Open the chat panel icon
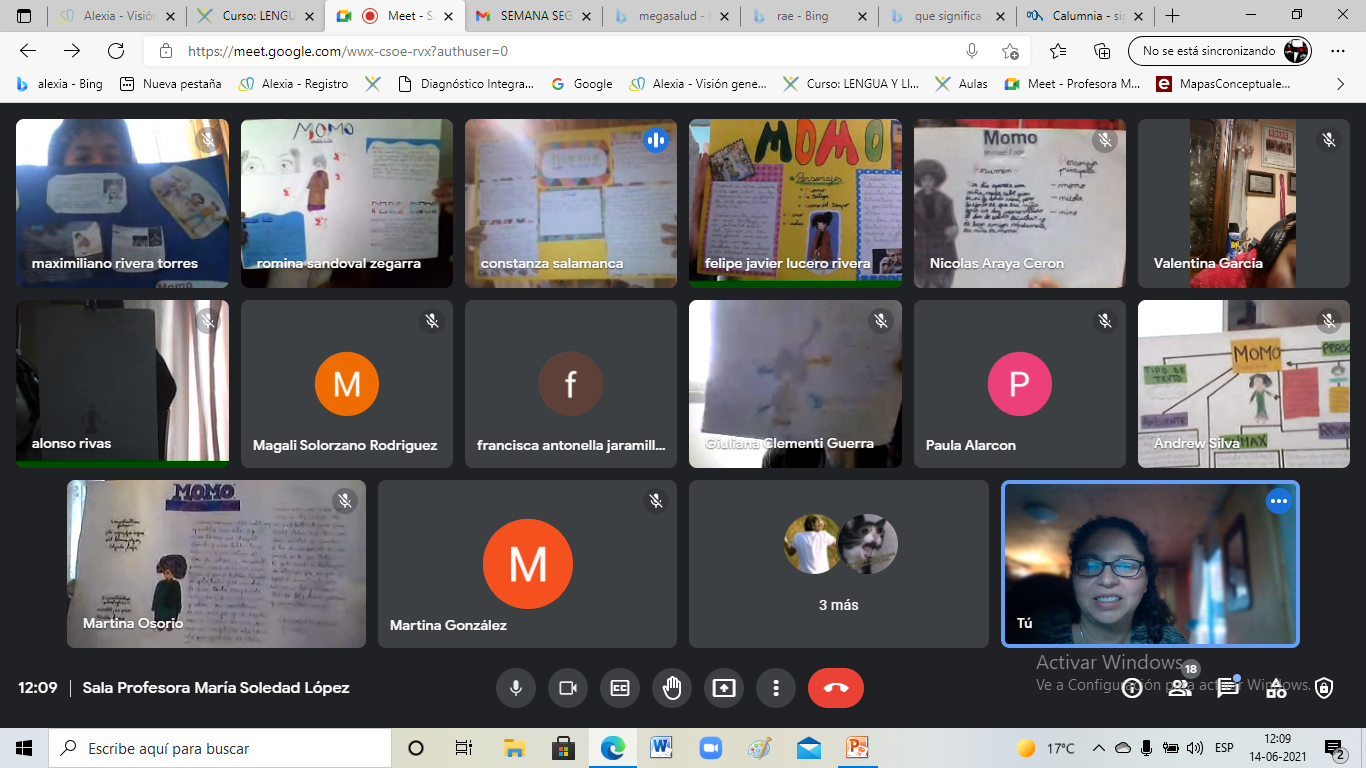Viewport: 1366px width, 768px height. coord(1227,688)
